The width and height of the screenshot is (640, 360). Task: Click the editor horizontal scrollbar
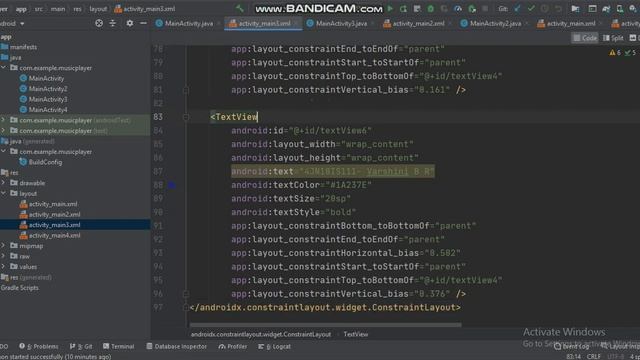coord(326,325)
